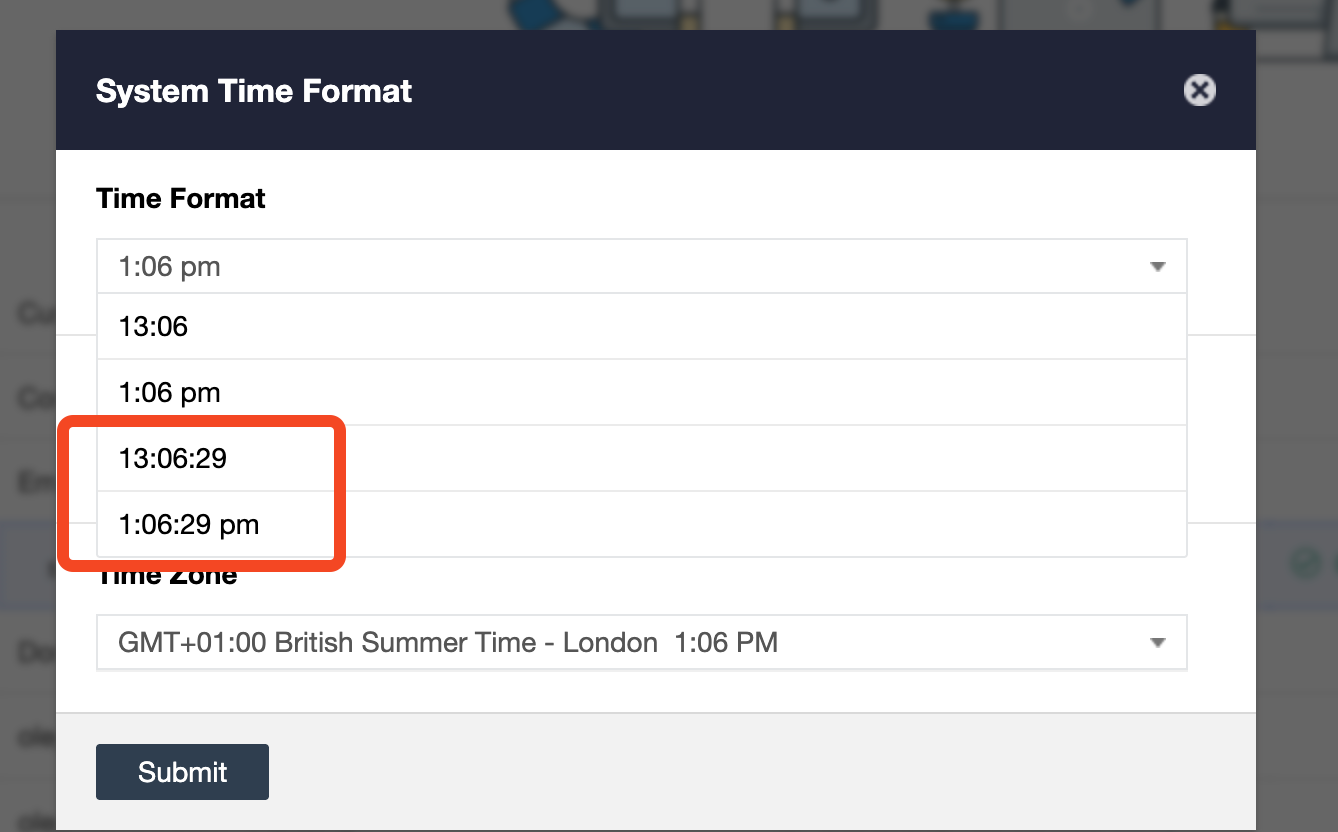Expand the Time Zone dropdown arrow
Screen dimensions: 1338x832
(x=1158, y=642)
